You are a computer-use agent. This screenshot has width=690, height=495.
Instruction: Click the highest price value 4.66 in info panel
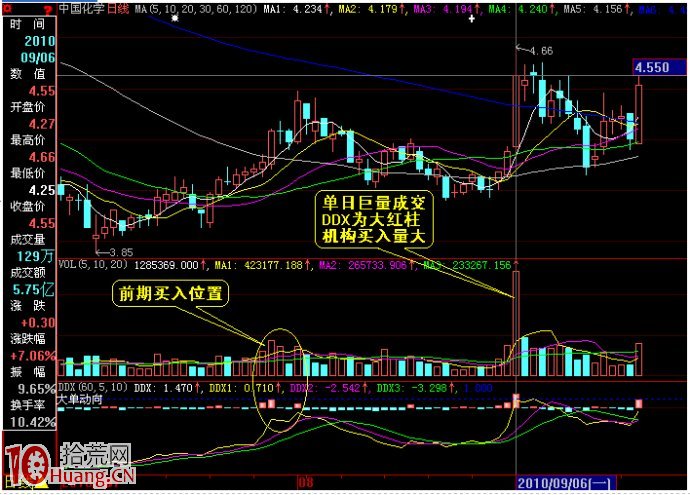coord(42,157)
